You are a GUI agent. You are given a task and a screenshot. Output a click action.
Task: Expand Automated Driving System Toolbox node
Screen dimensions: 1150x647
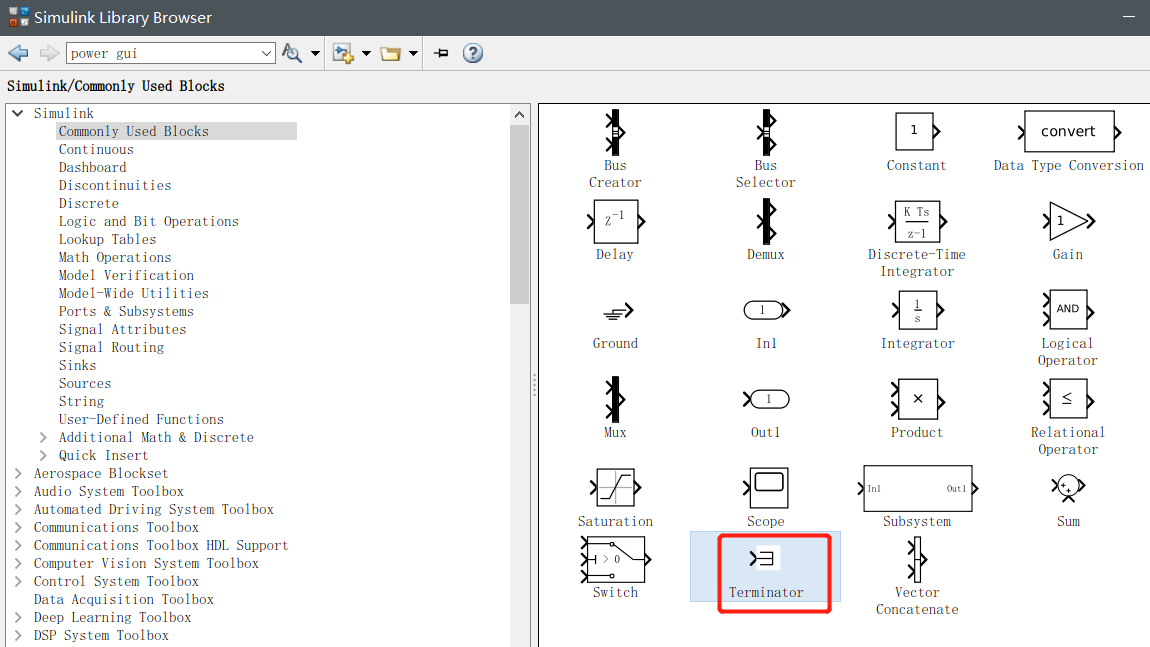pos(18,509)
